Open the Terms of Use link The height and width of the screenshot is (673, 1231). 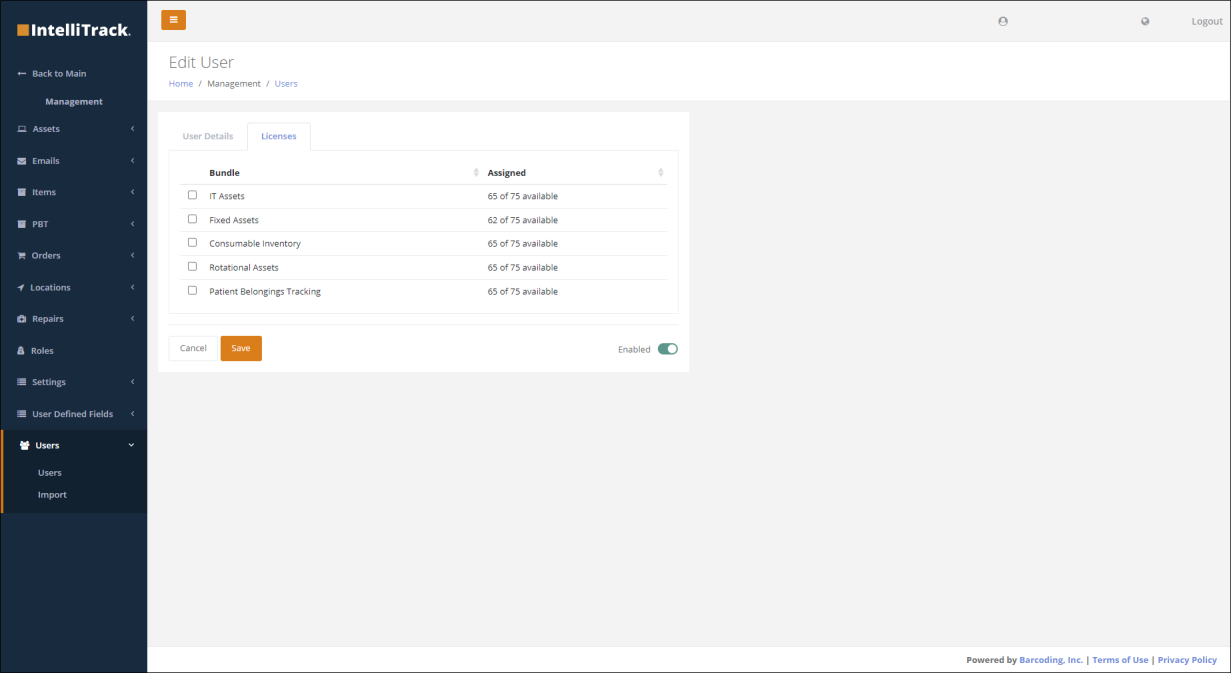(1120, 660)
